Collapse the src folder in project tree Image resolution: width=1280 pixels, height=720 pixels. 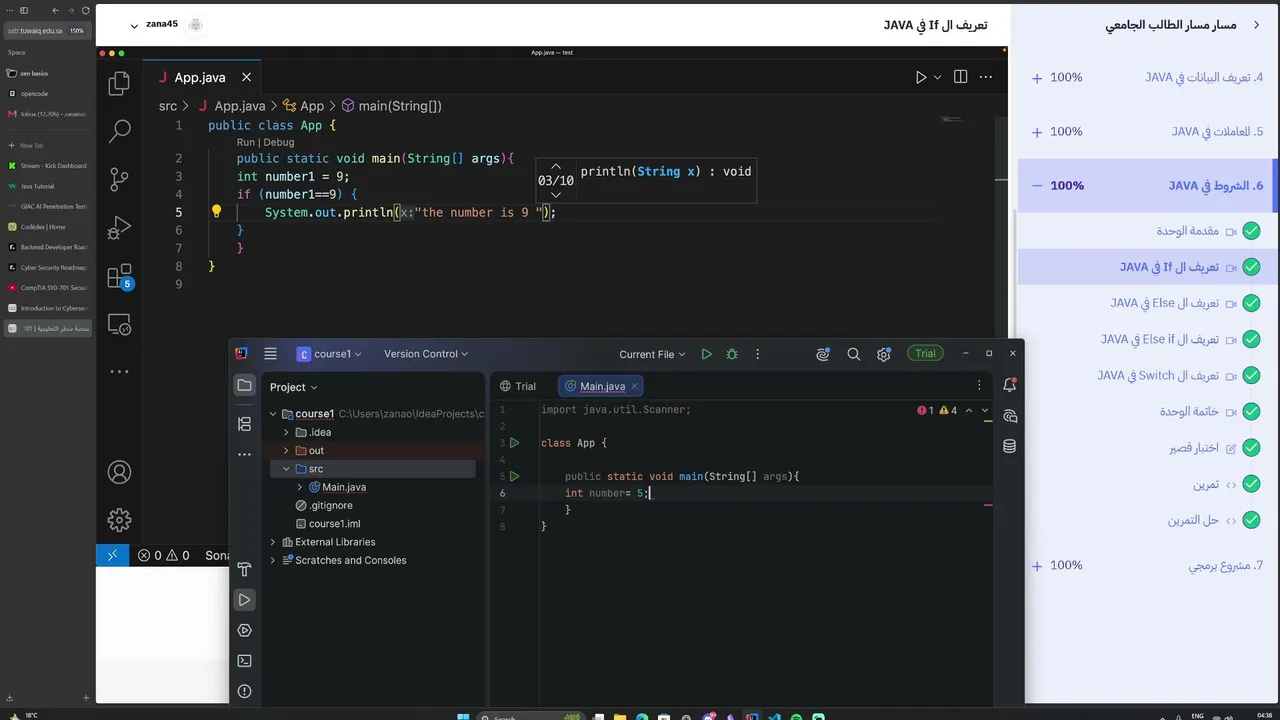[x=286, y=469]
